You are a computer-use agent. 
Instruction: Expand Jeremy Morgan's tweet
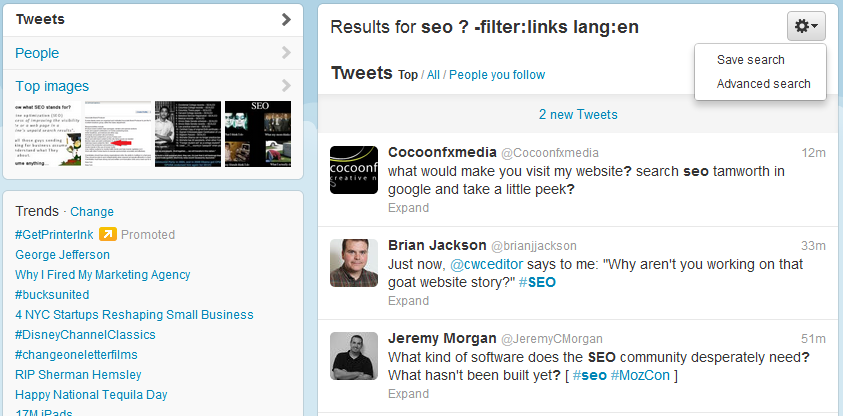(409, 394)
